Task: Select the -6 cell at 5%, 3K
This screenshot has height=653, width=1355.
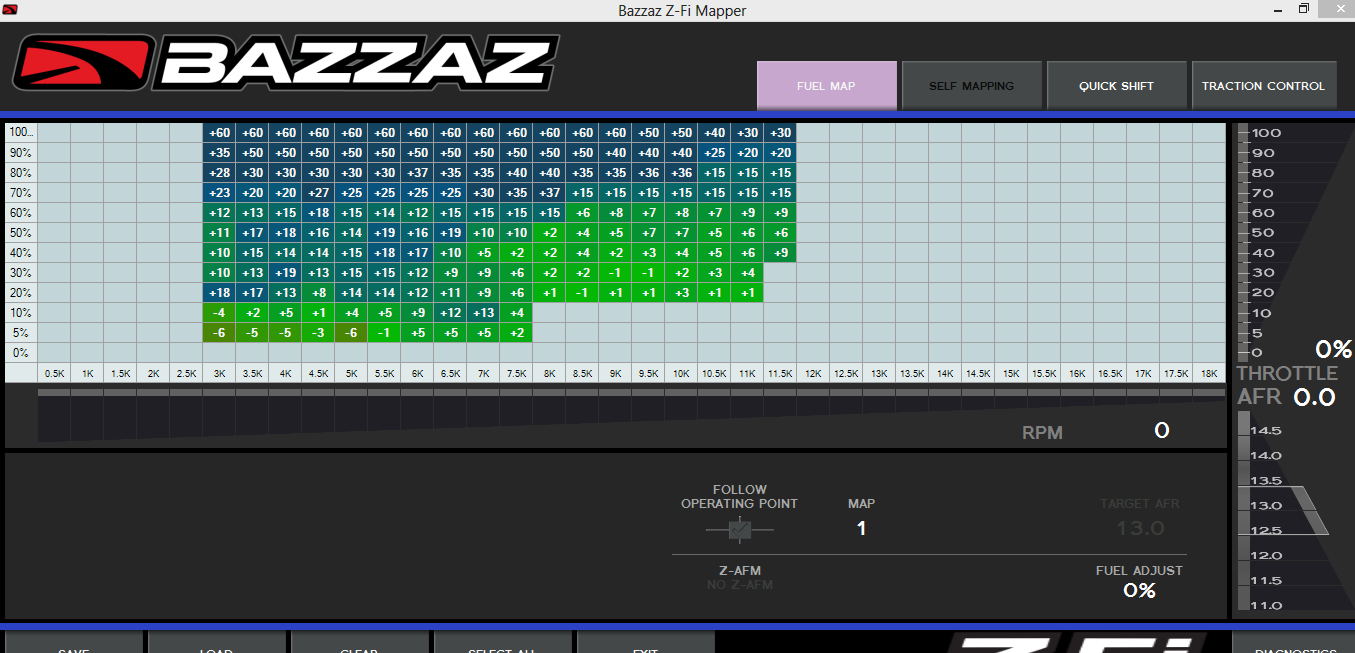Action: 219,333
